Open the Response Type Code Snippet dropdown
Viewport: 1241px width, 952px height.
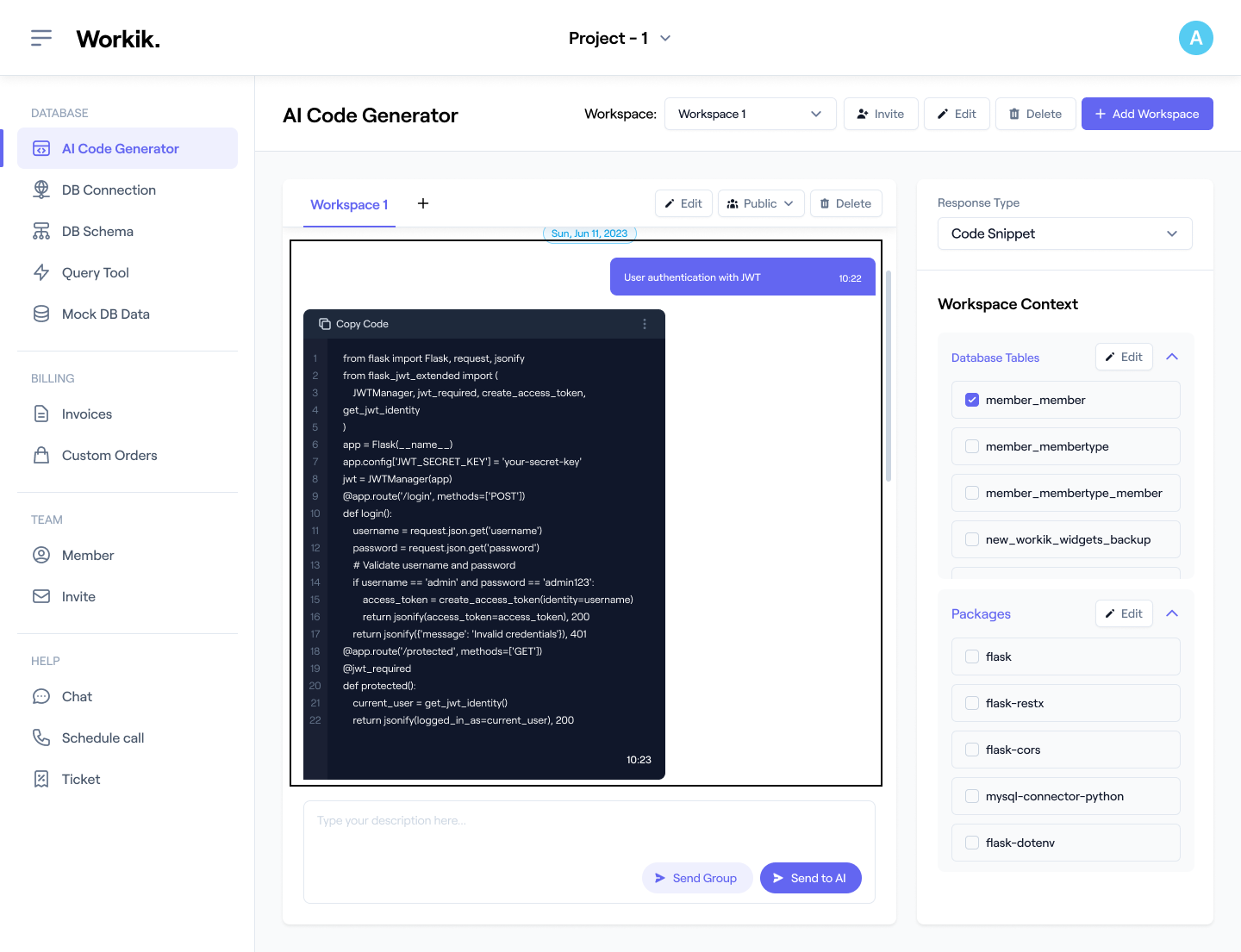tap(1064, 233)
